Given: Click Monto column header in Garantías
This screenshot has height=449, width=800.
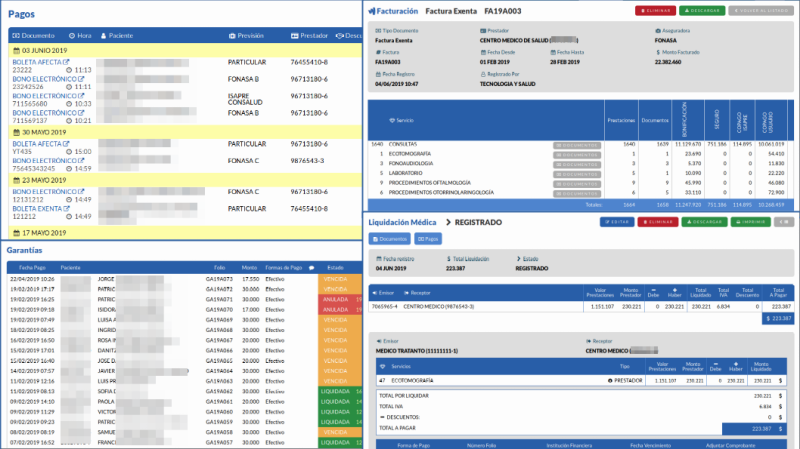Looking at the screenshot, I should tap(249, 268).
